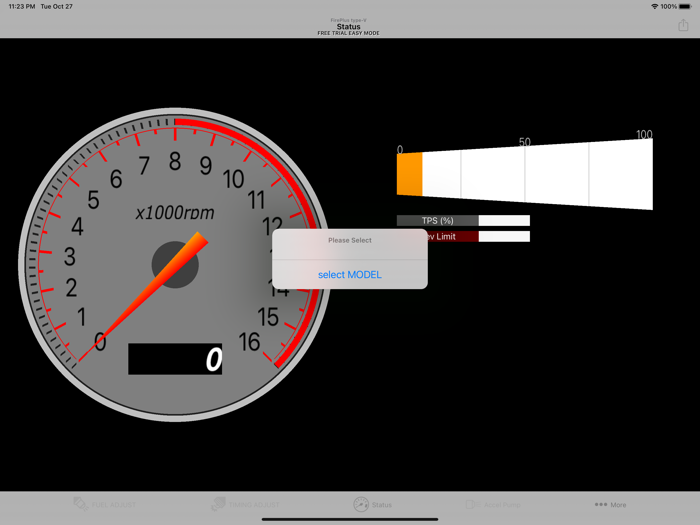Tap the Rev Limit label
700x525 pixels.
point(452,237)
